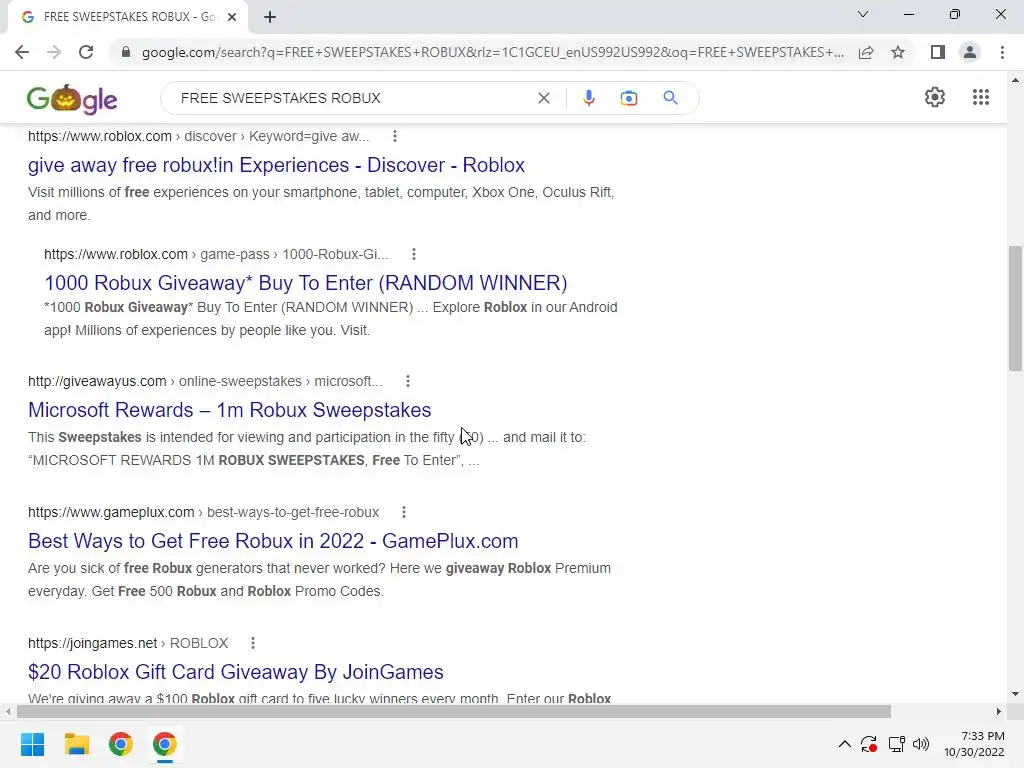This screenshot has width=1024, height=768.
Task: Click the gameplux.com breadcrumb URL
Action: tap(203, 512)
